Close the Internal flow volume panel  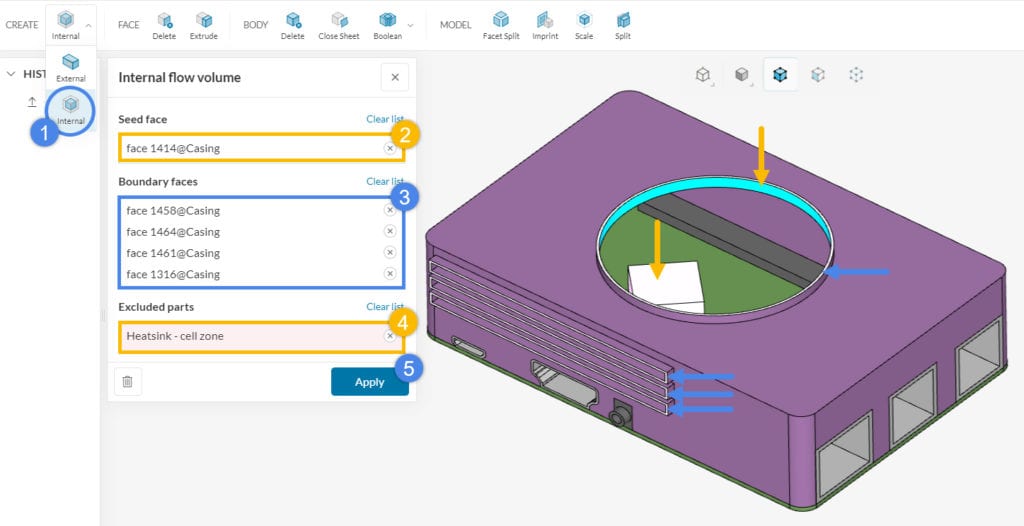coord(395,77)
